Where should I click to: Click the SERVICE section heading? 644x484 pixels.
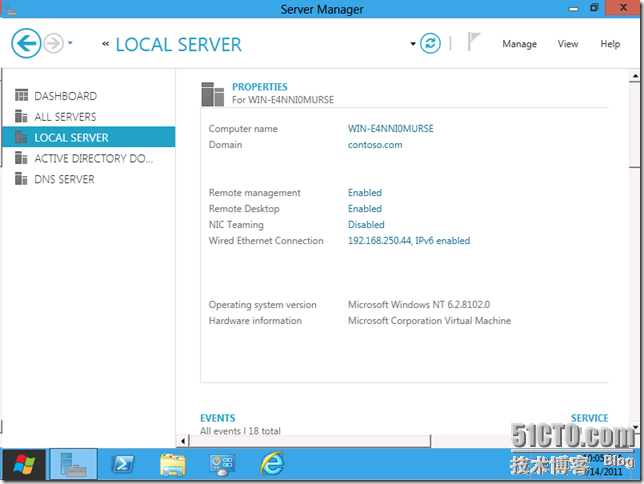click(x=590, y=418)
